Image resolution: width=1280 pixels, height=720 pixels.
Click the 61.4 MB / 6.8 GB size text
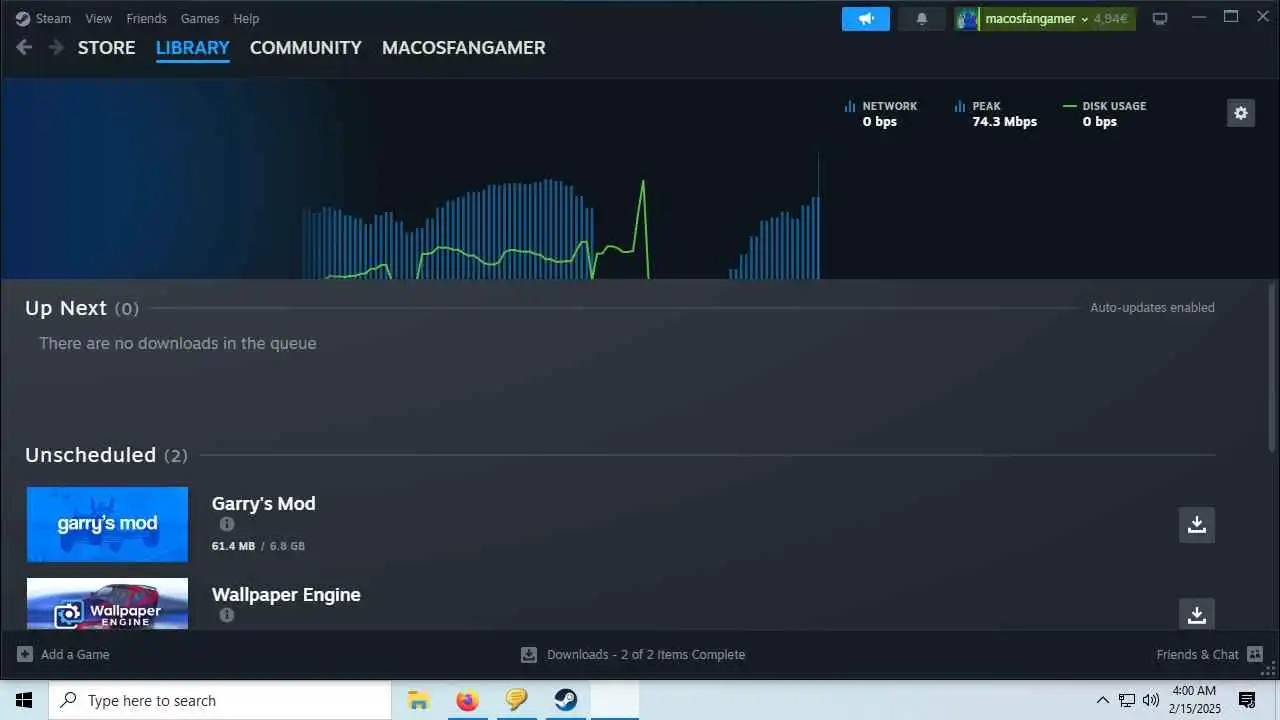[258, 546]
